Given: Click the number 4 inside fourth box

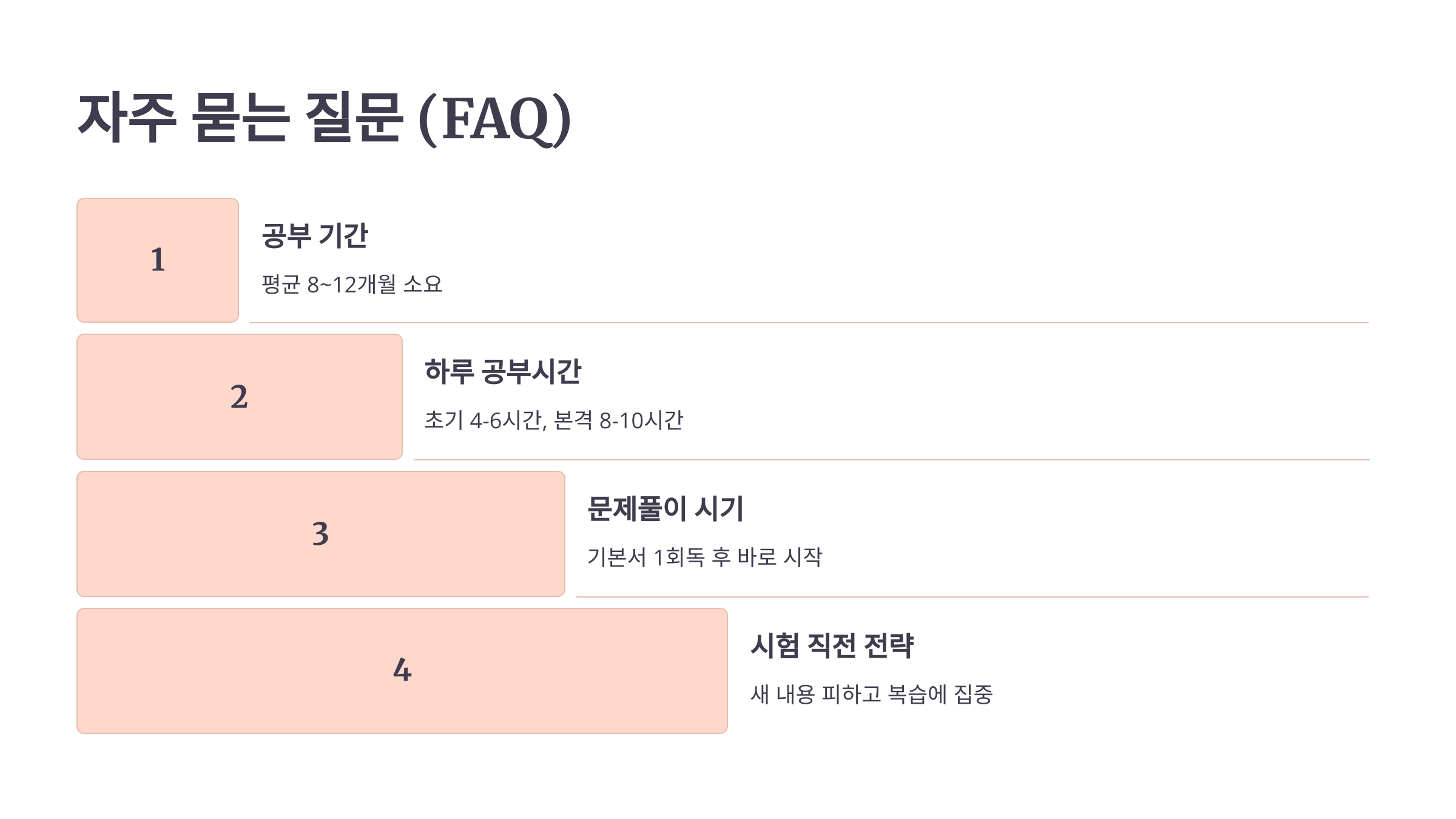Looking at the screenshot, I should (x=402, y=670).
